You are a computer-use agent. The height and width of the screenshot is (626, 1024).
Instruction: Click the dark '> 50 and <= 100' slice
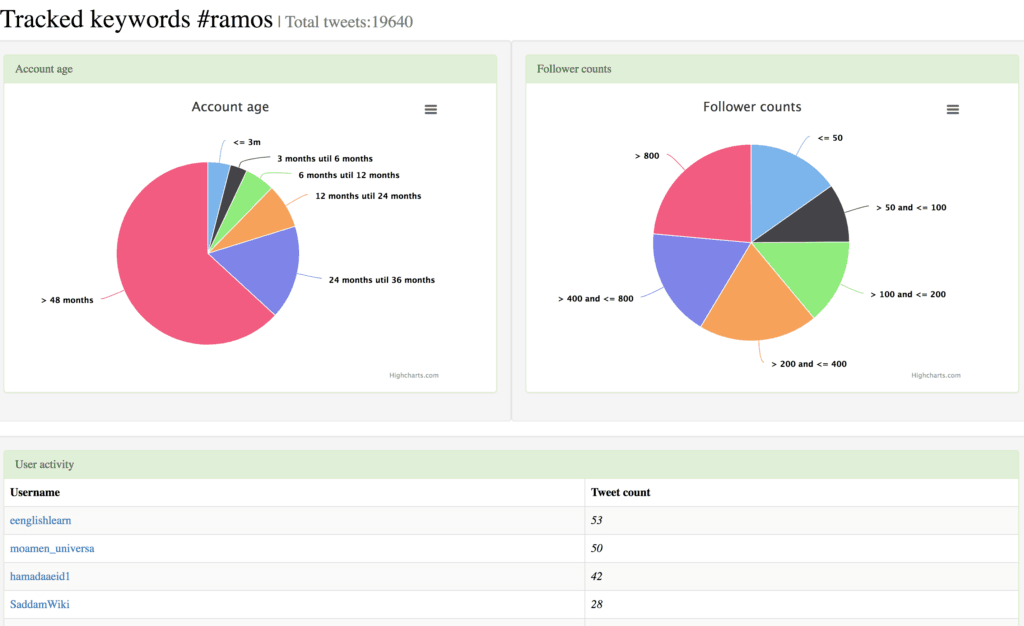coord(820,218)
